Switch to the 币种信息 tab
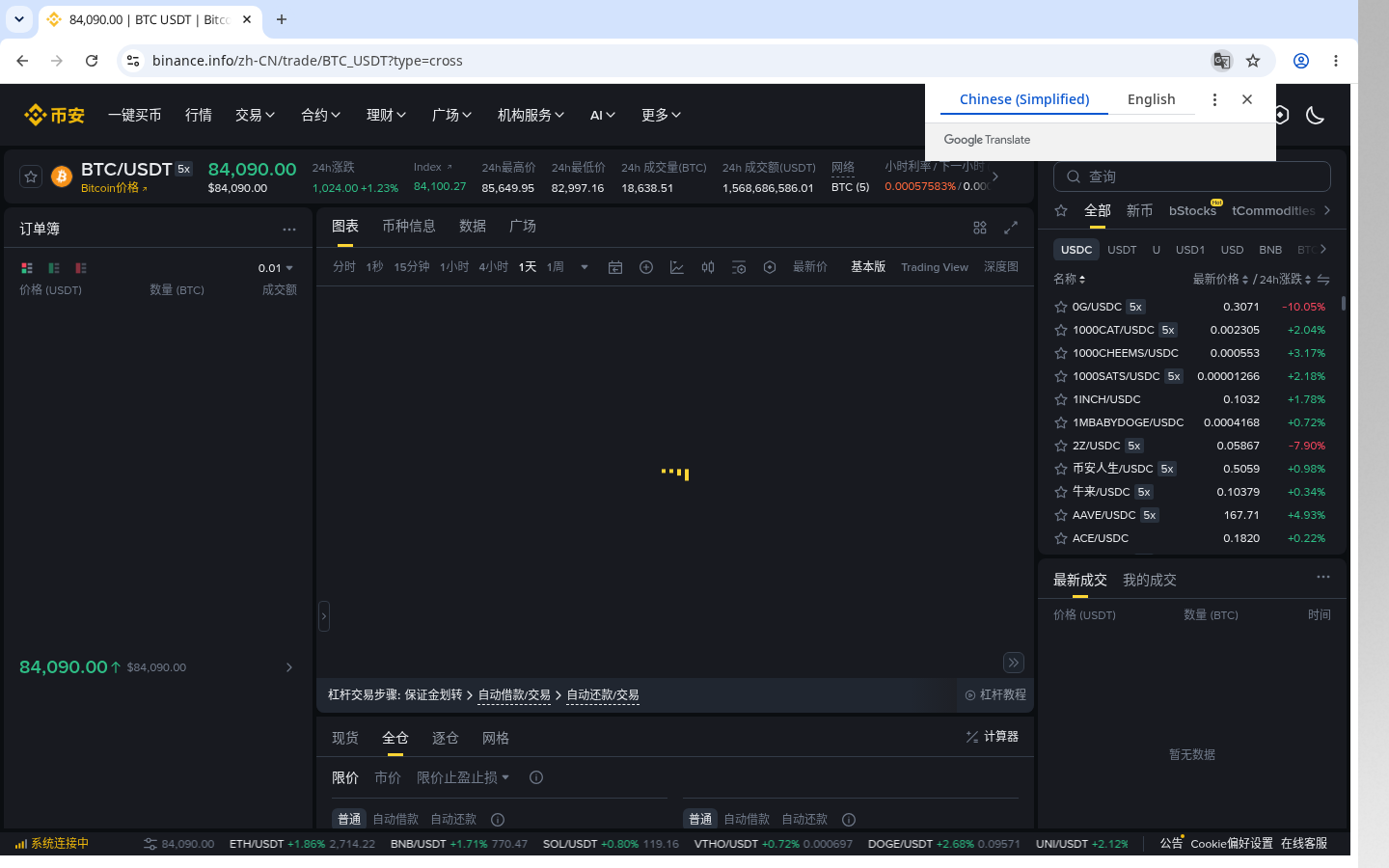1389x868 pixels. [x=409, y=226]
